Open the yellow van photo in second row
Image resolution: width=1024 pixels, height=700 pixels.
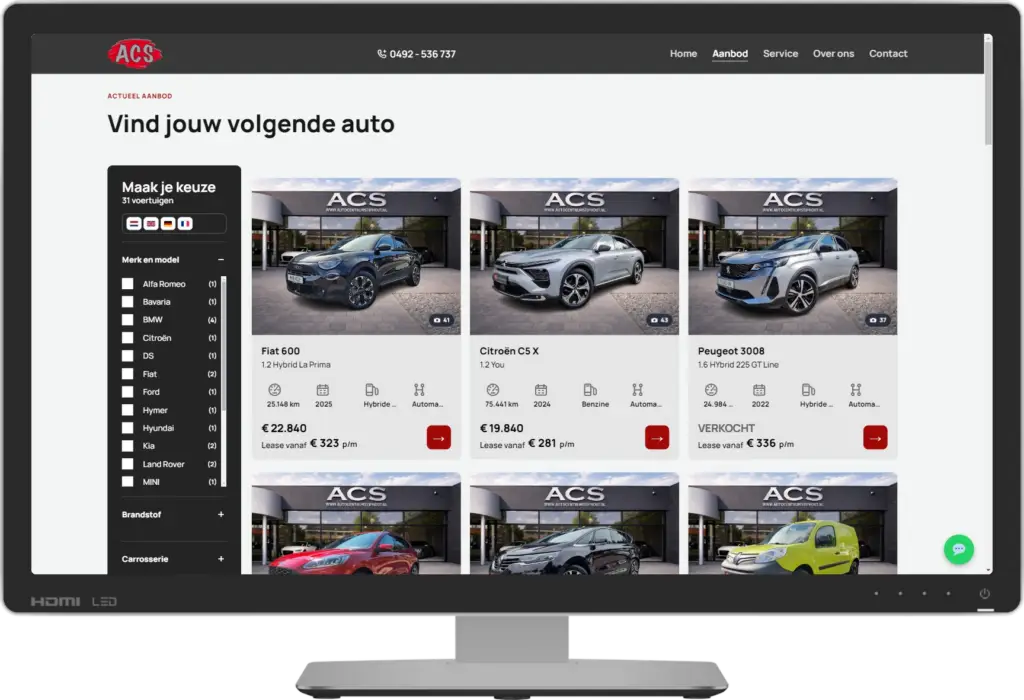tap(792, 524)
